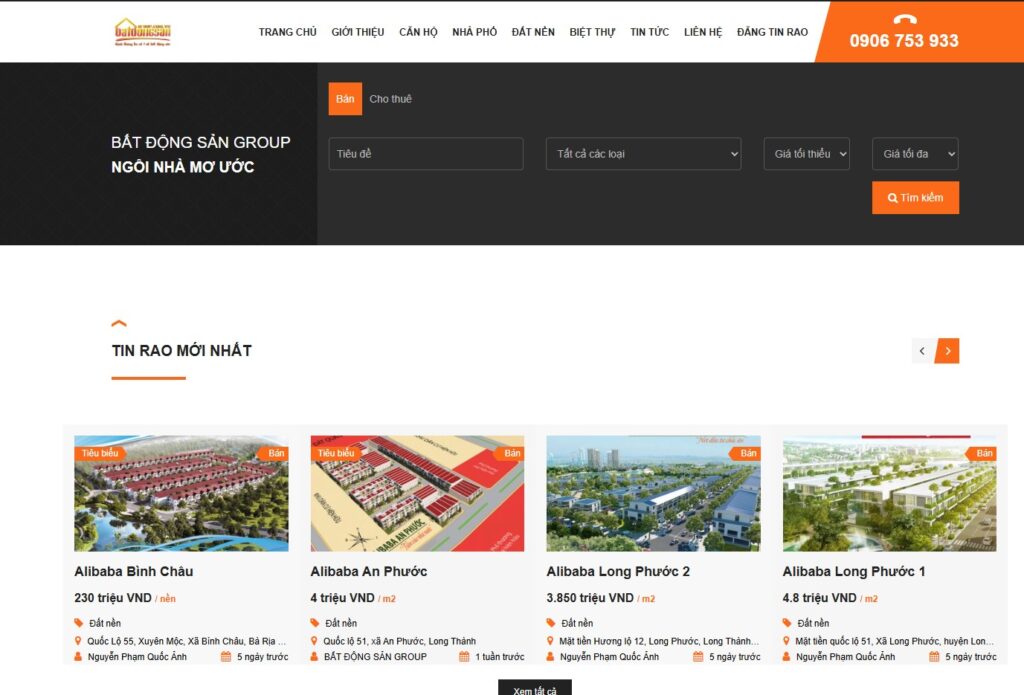
Task: Click the Tiêu đề search input field
Action: [x=425, y=153]
